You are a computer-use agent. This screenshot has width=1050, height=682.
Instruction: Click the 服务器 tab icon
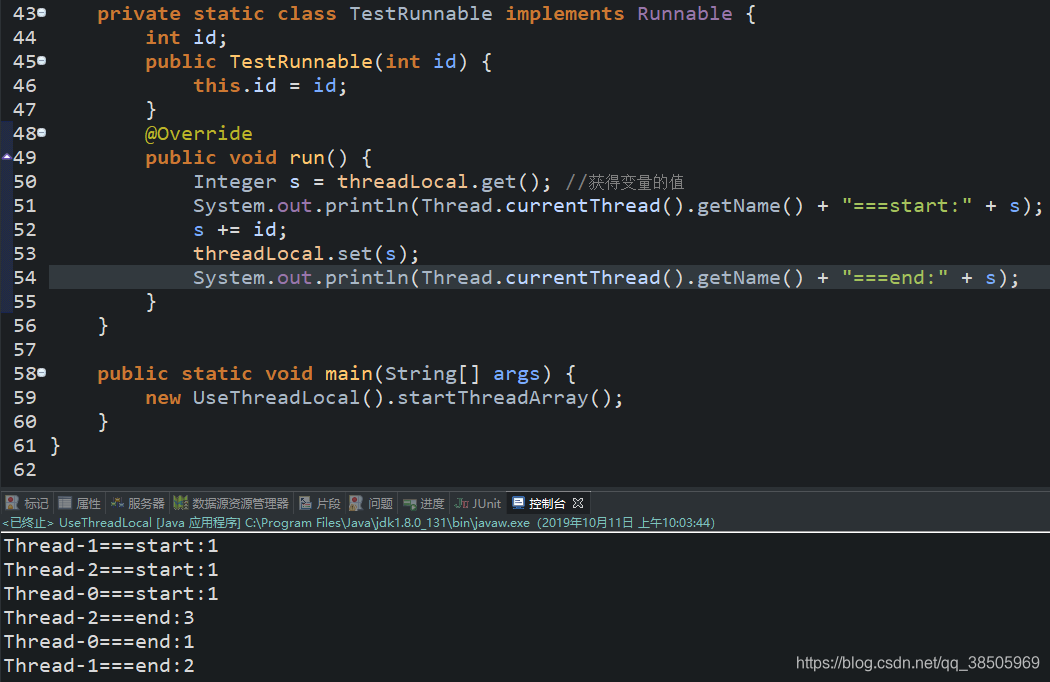point(117,503)
